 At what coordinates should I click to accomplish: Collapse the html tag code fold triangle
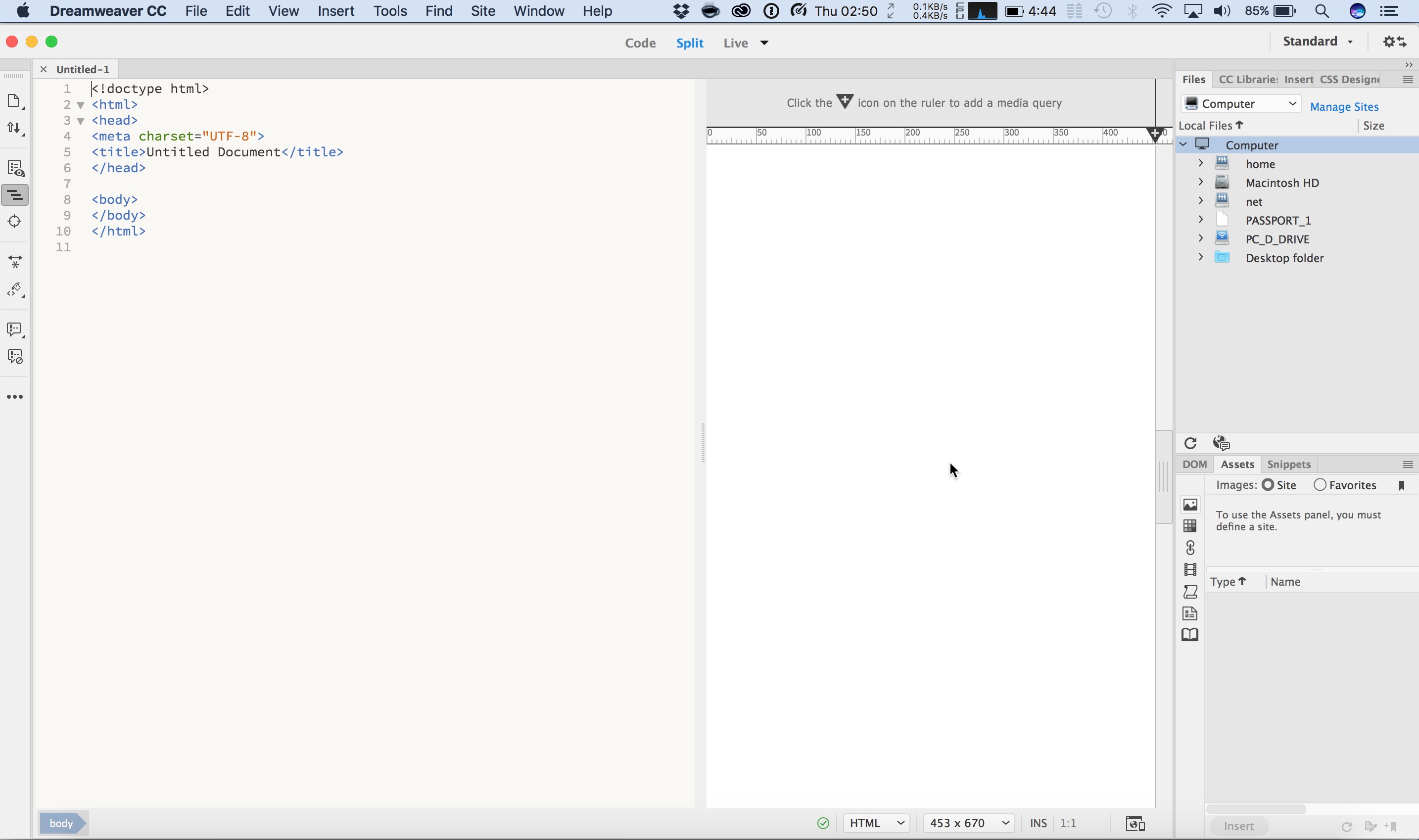coord(81,105)
